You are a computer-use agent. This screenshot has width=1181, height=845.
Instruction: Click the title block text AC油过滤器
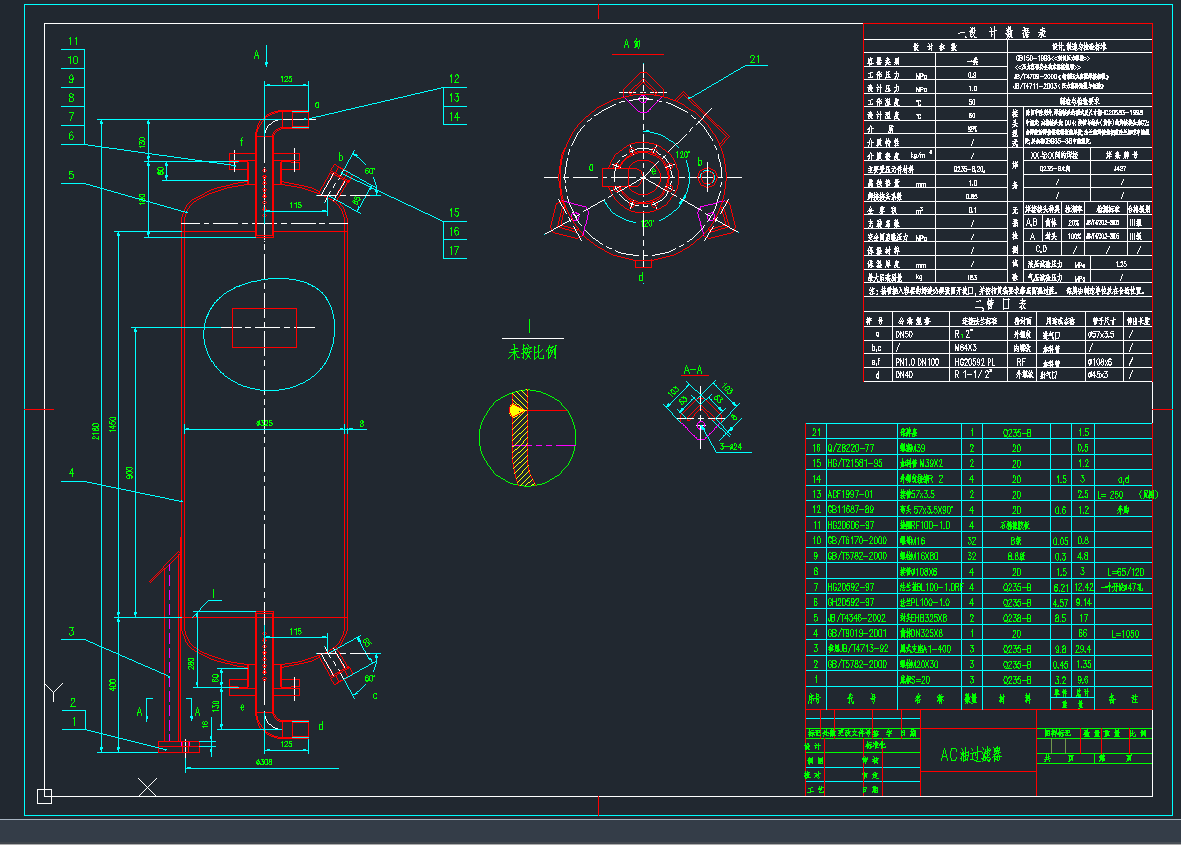pos(973,756)
